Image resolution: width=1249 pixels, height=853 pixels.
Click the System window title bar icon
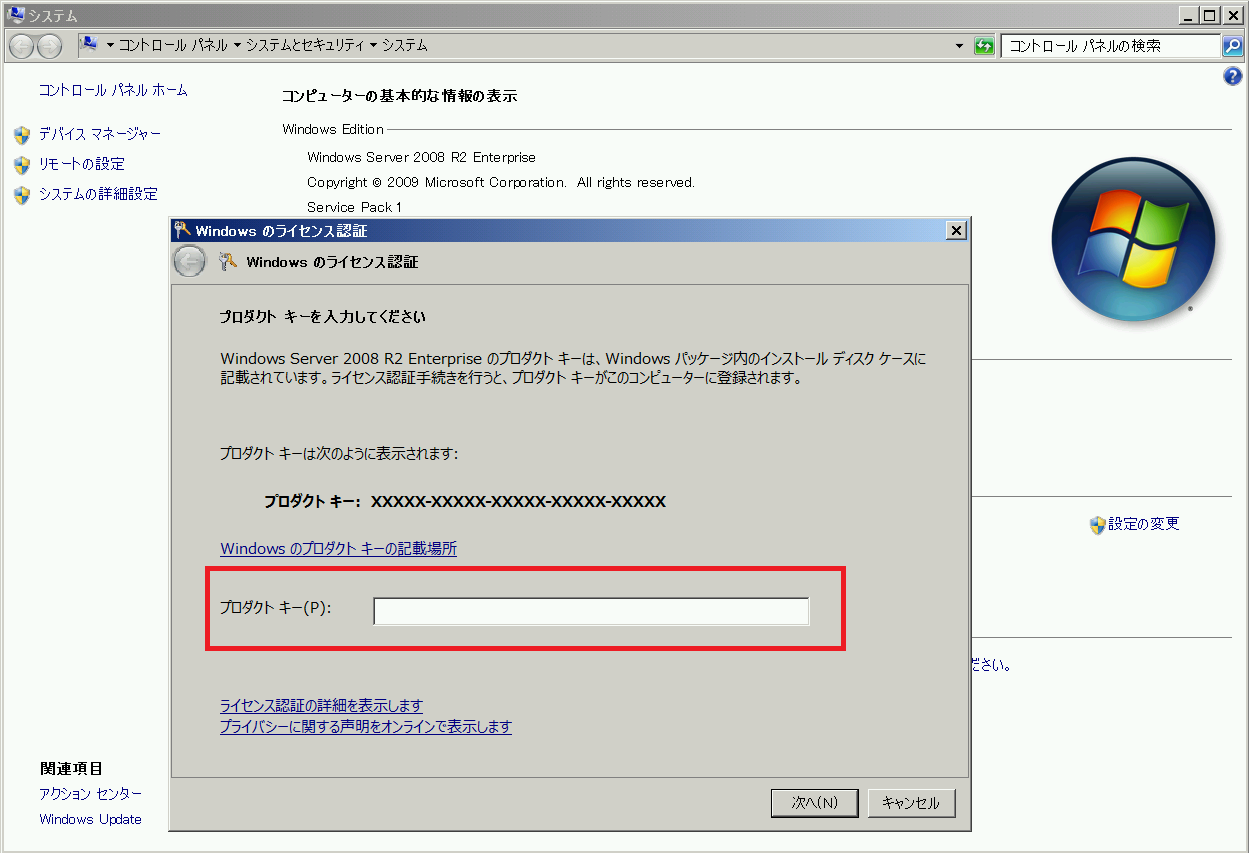pyautogui.click(x=15, y=15)
